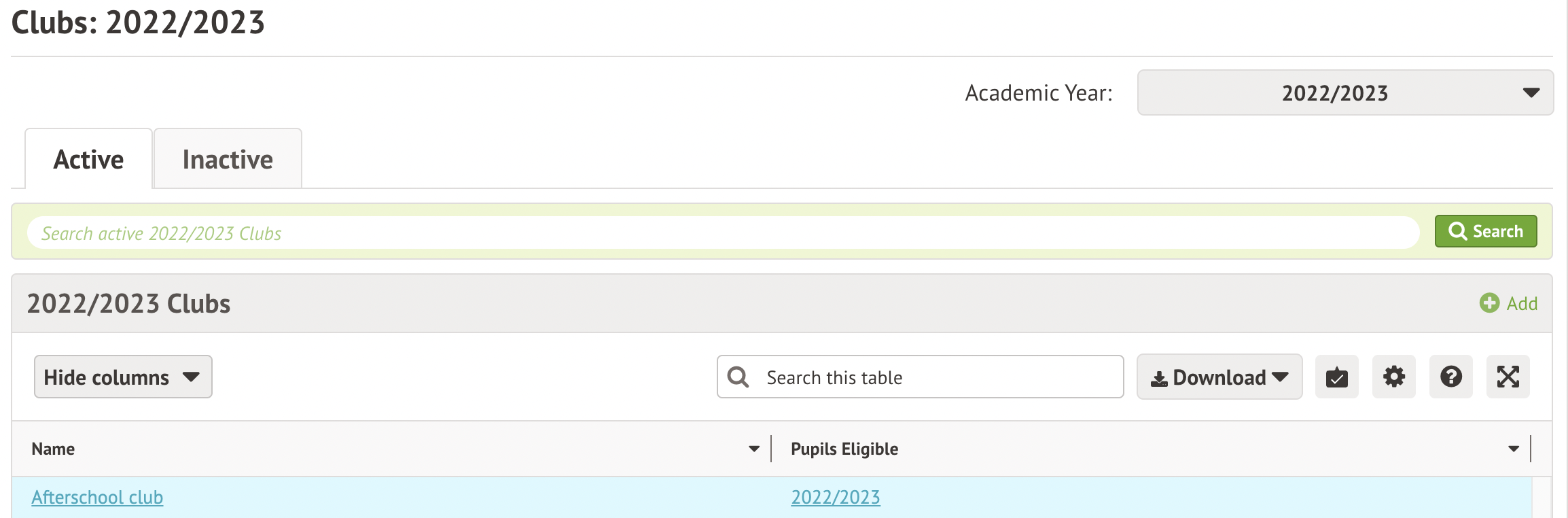Open table settings gear icon

click(x=1393, y=377)
